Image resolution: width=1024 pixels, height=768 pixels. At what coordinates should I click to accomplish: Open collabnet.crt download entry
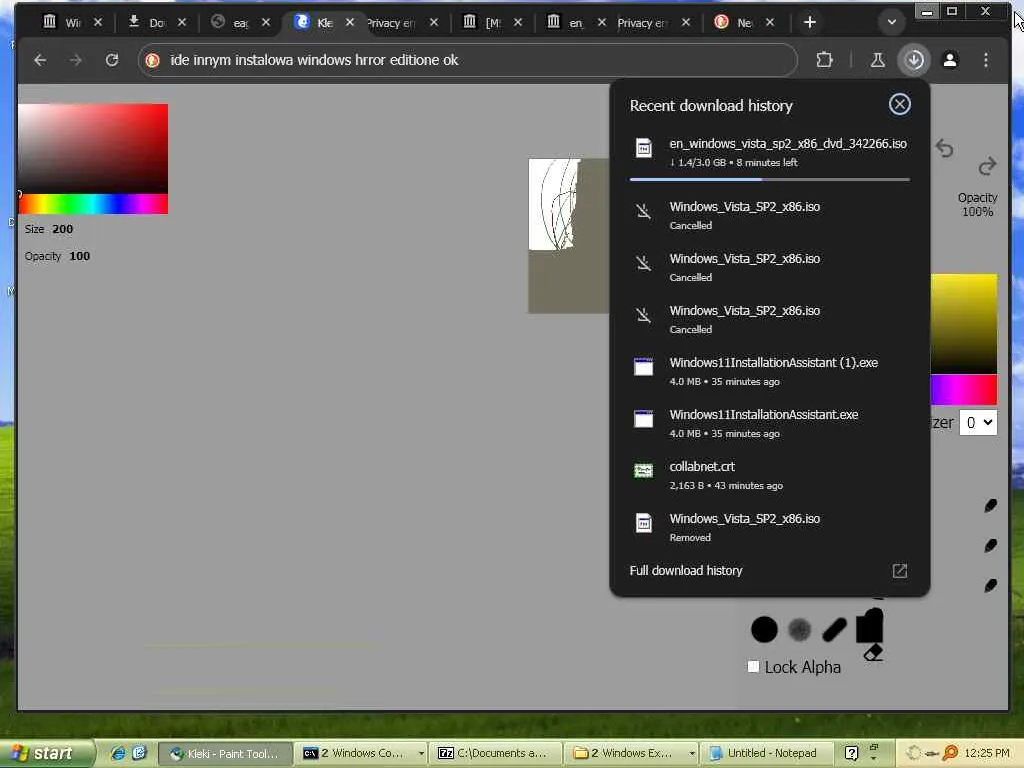click(x=769, y=475)
